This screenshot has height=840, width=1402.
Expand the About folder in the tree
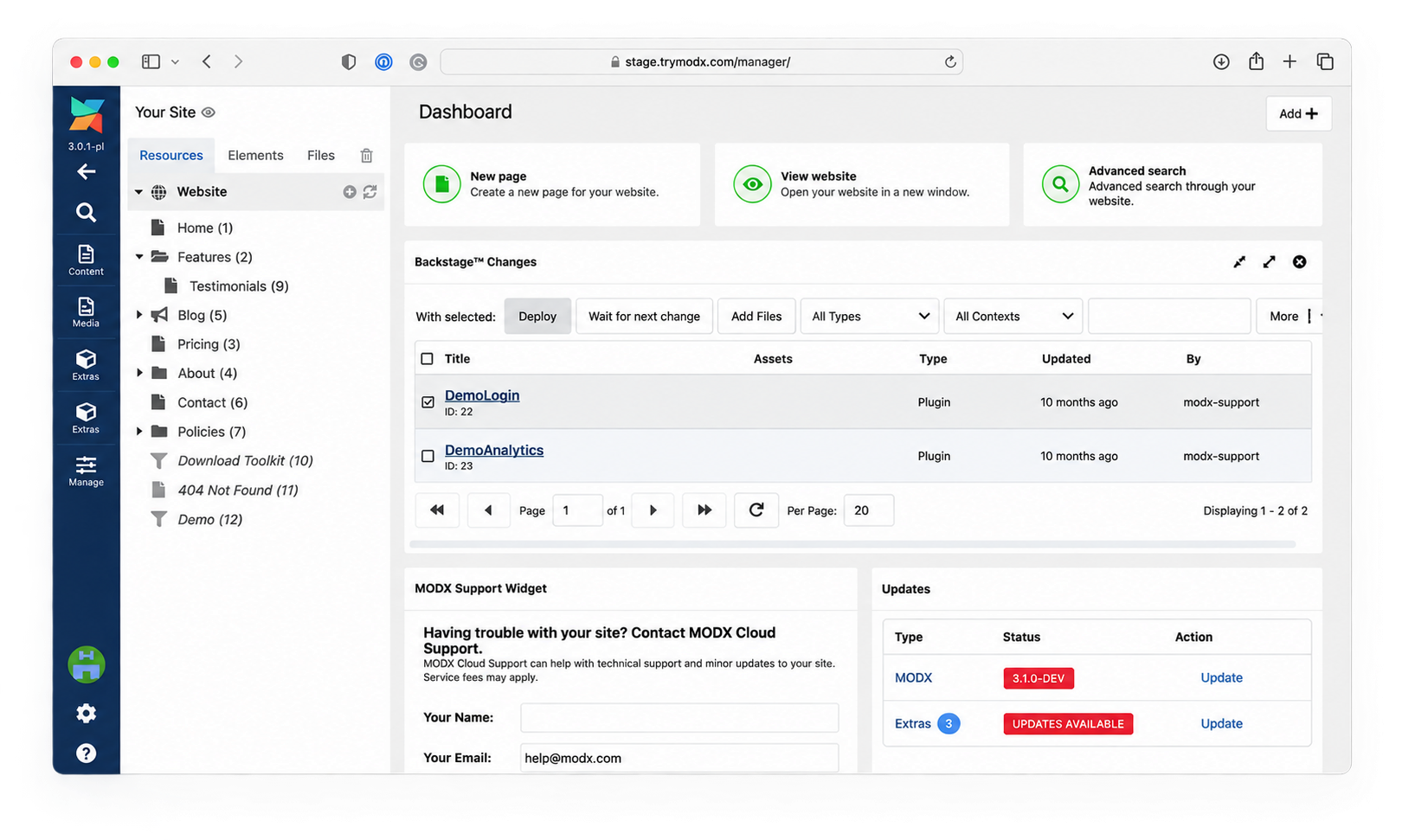click(139, 373)
